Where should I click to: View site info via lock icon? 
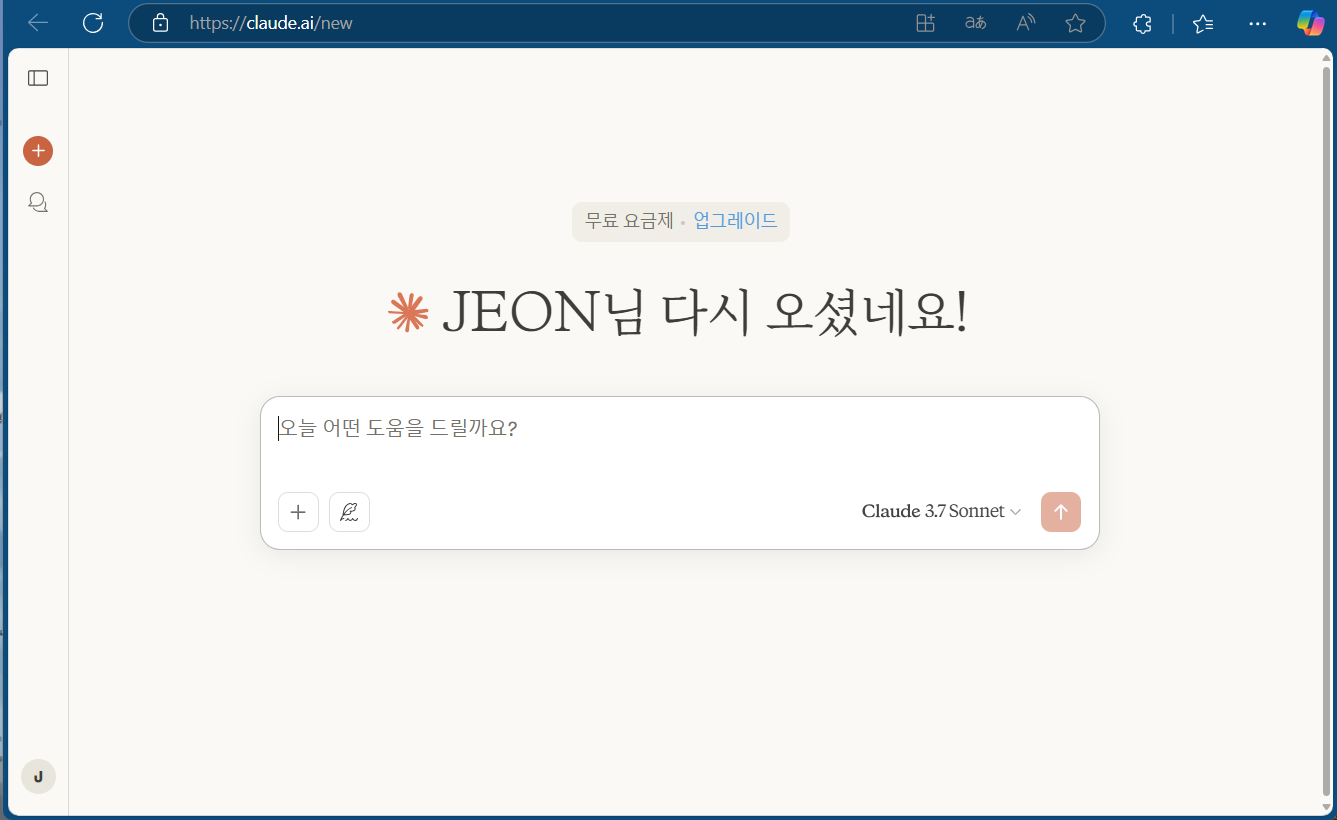tap(160, 23)
